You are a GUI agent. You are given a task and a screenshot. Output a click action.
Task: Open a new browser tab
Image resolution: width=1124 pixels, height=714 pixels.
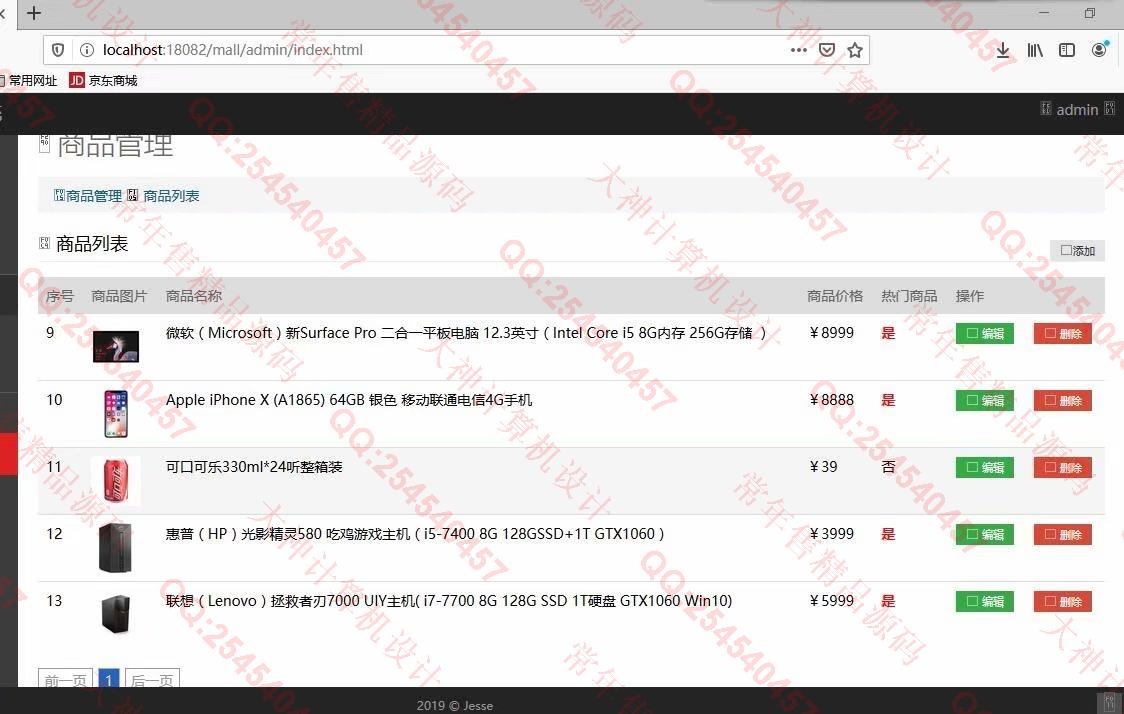[x=34, y=13]
